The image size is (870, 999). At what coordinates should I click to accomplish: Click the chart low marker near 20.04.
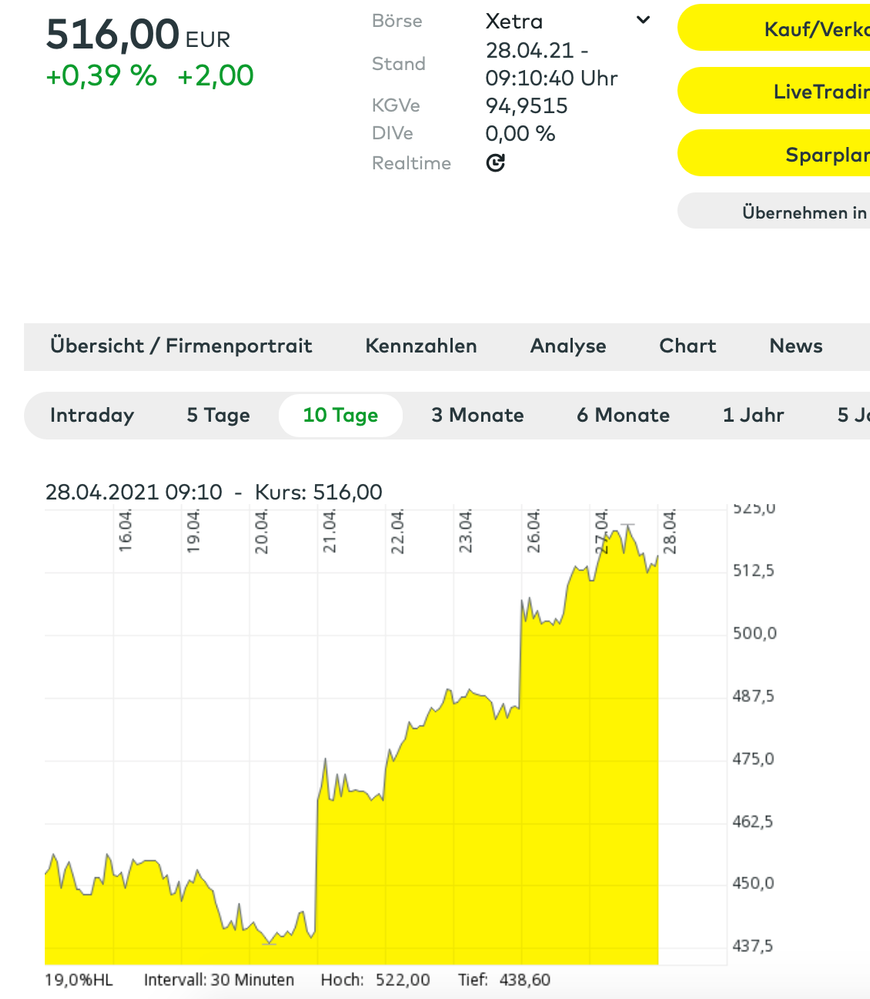pyautogui.click(x=268, y=942)
